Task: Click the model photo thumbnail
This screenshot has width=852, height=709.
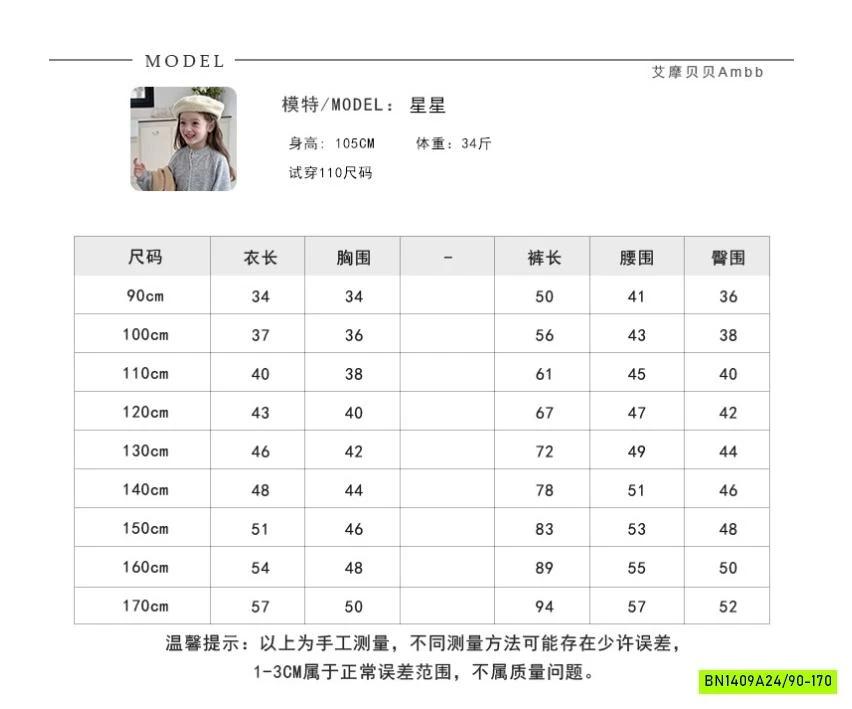Action: coord(183,139)
